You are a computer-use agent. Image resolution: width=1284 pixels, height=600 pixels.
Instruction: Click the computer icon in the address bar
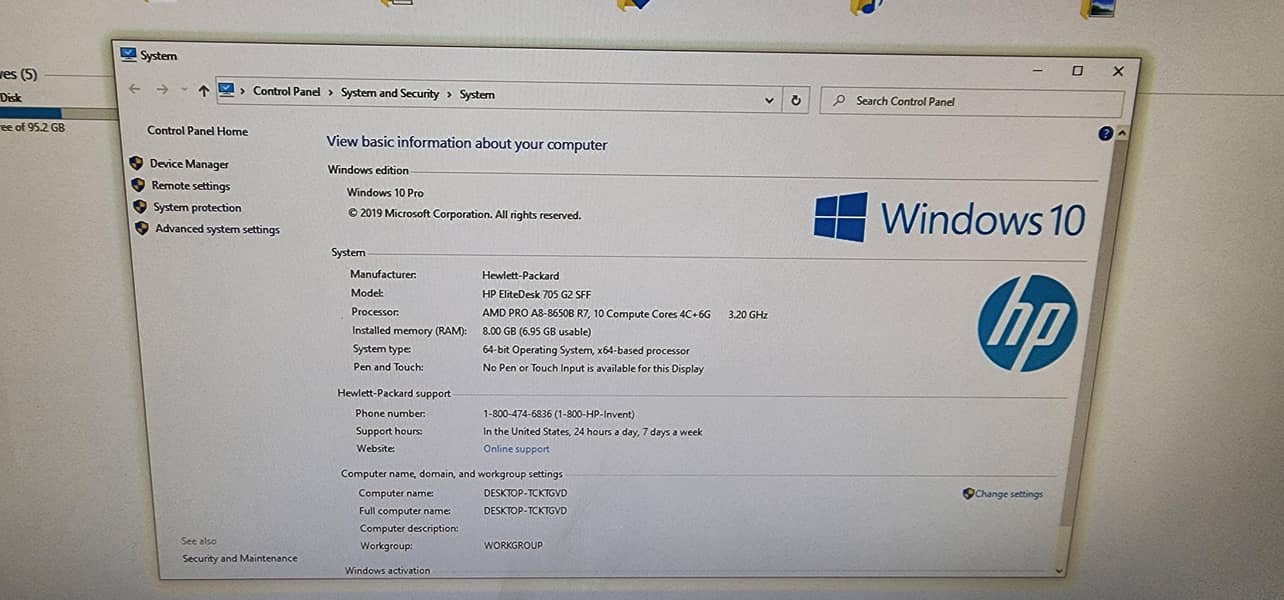[226, 90]
